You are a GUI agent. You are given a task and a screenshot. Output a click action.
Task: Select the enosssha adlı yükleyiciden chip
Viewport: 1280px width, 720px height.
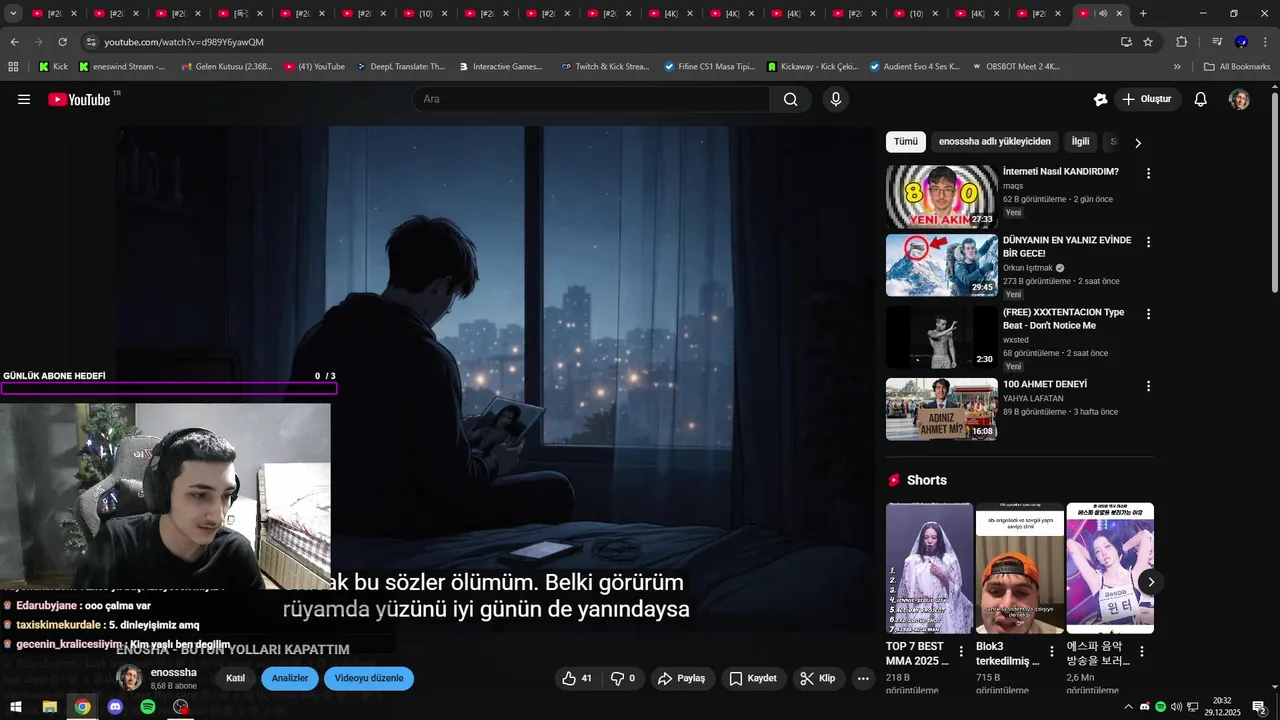tap(995, 142)
